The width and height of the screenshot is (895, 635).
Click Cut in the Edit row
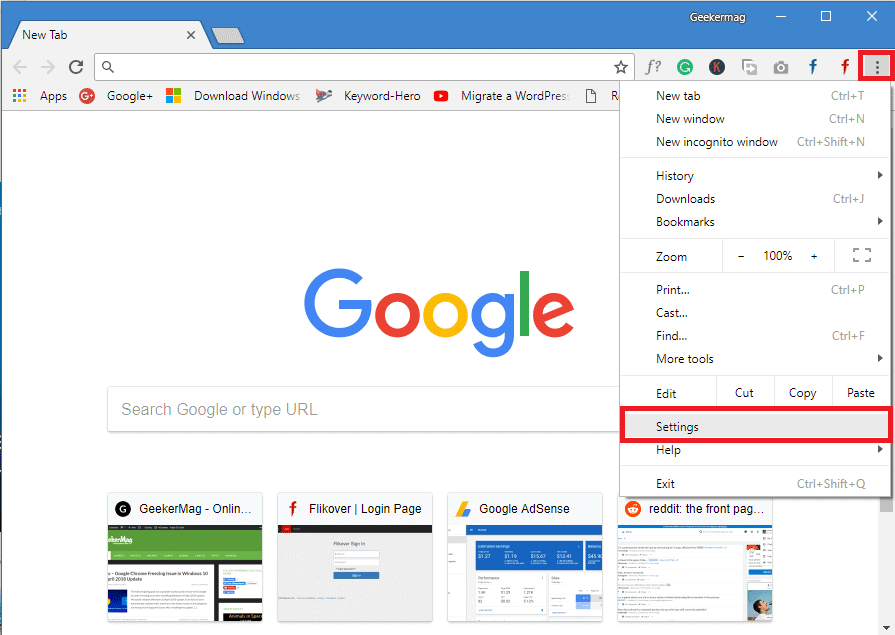[744, 393]
